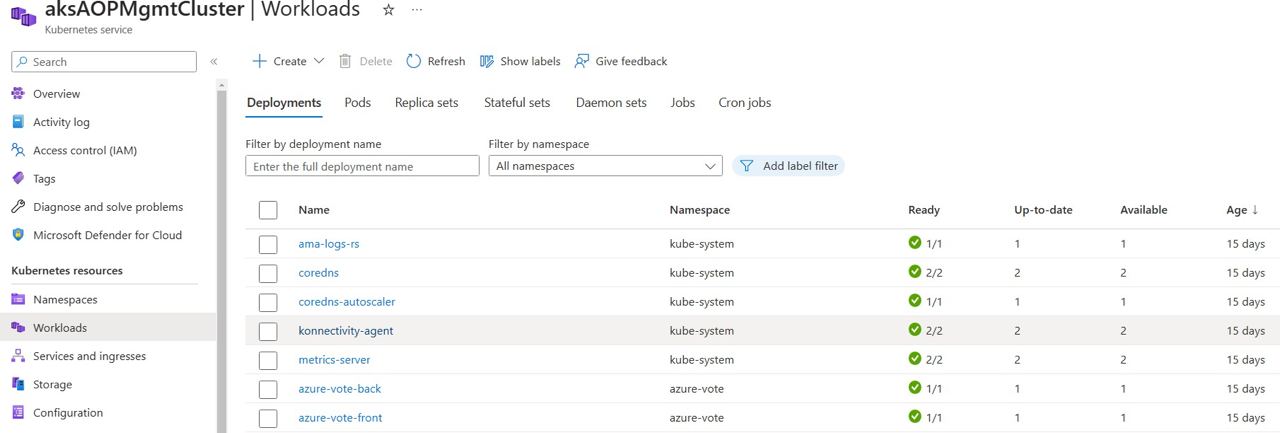
Task: Click the Workloads icon in sidebar
Action: click(x=17, y=327)
